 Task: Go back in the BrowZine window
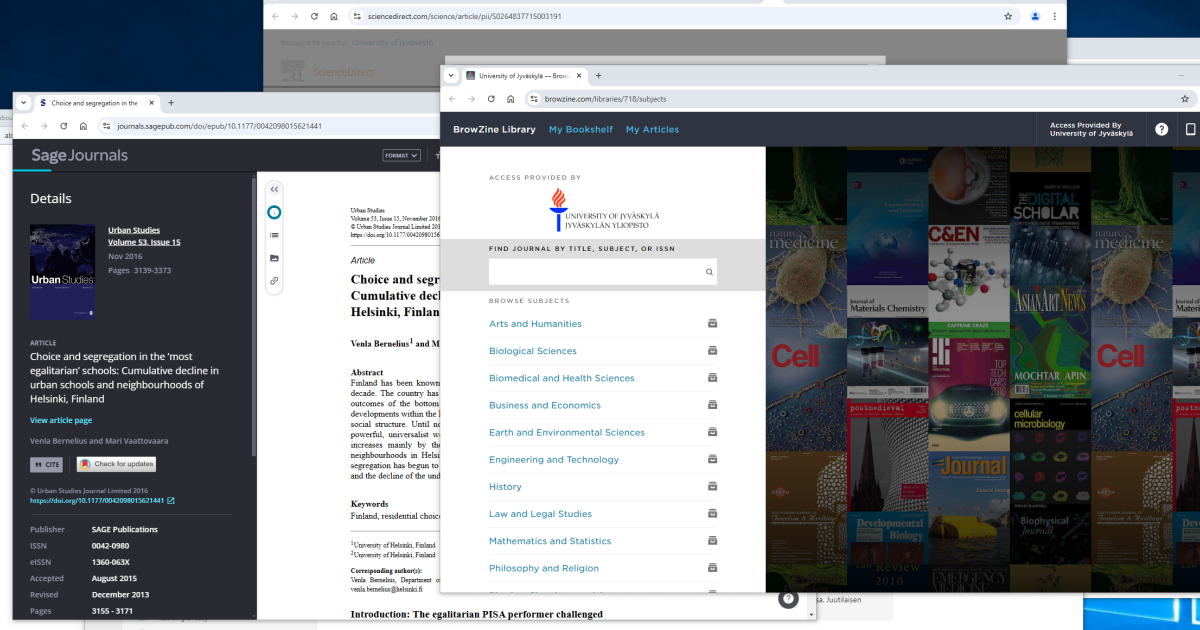(452, 99)
